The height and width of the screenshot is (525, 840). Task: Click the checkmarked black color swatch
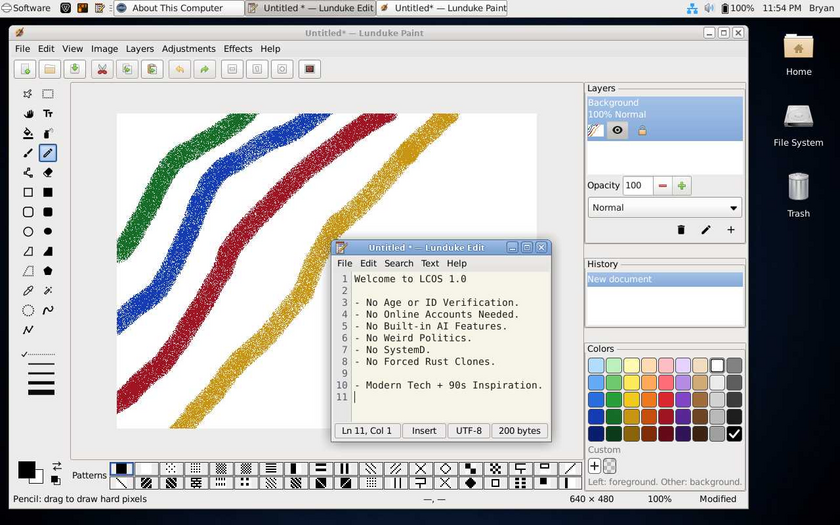(x=734, y=433)
